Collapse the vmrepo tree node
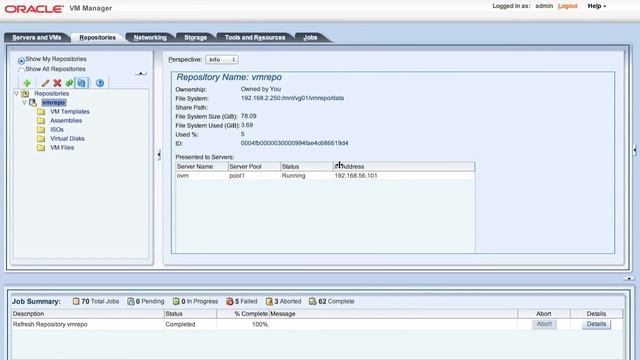 24,102
